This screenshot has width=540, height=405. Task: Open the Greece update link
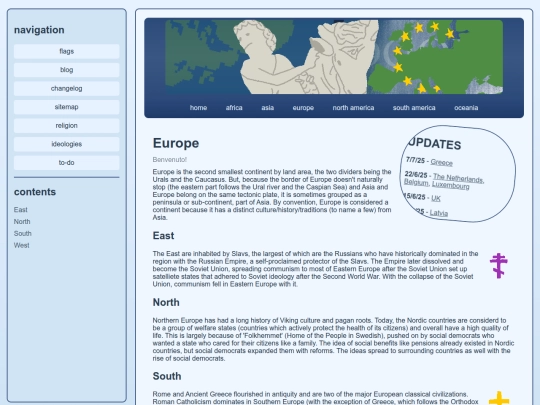442,162
